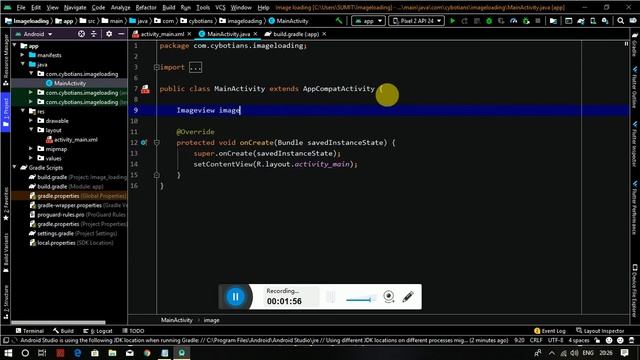Open Windows Start menu

click(8, 353)
